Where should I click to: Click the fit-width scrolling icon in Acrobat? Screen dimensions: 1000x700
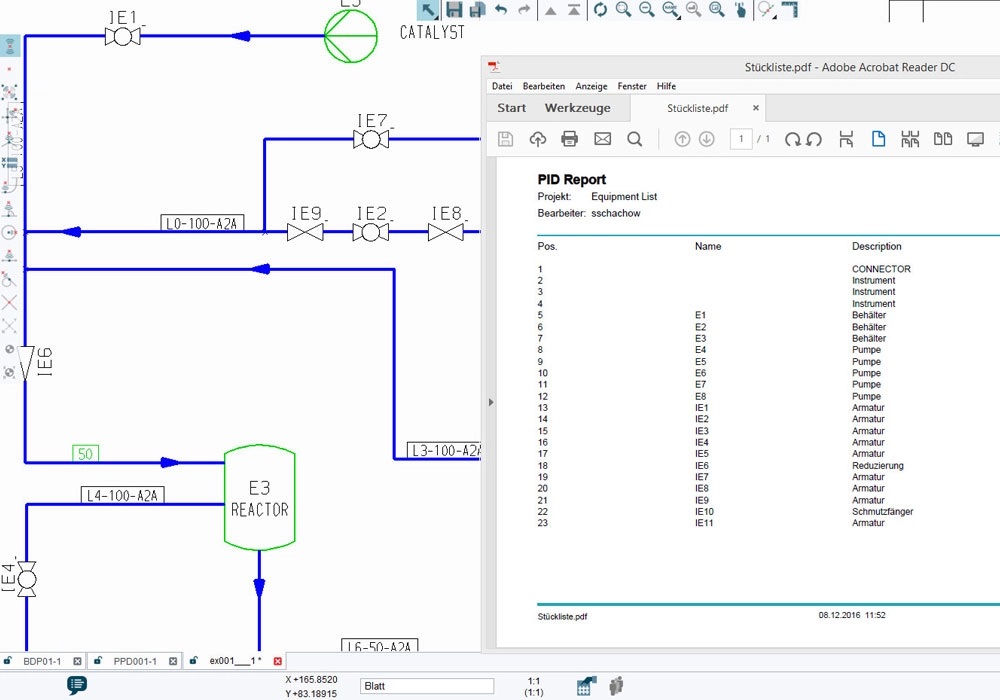tap(846, 139)
